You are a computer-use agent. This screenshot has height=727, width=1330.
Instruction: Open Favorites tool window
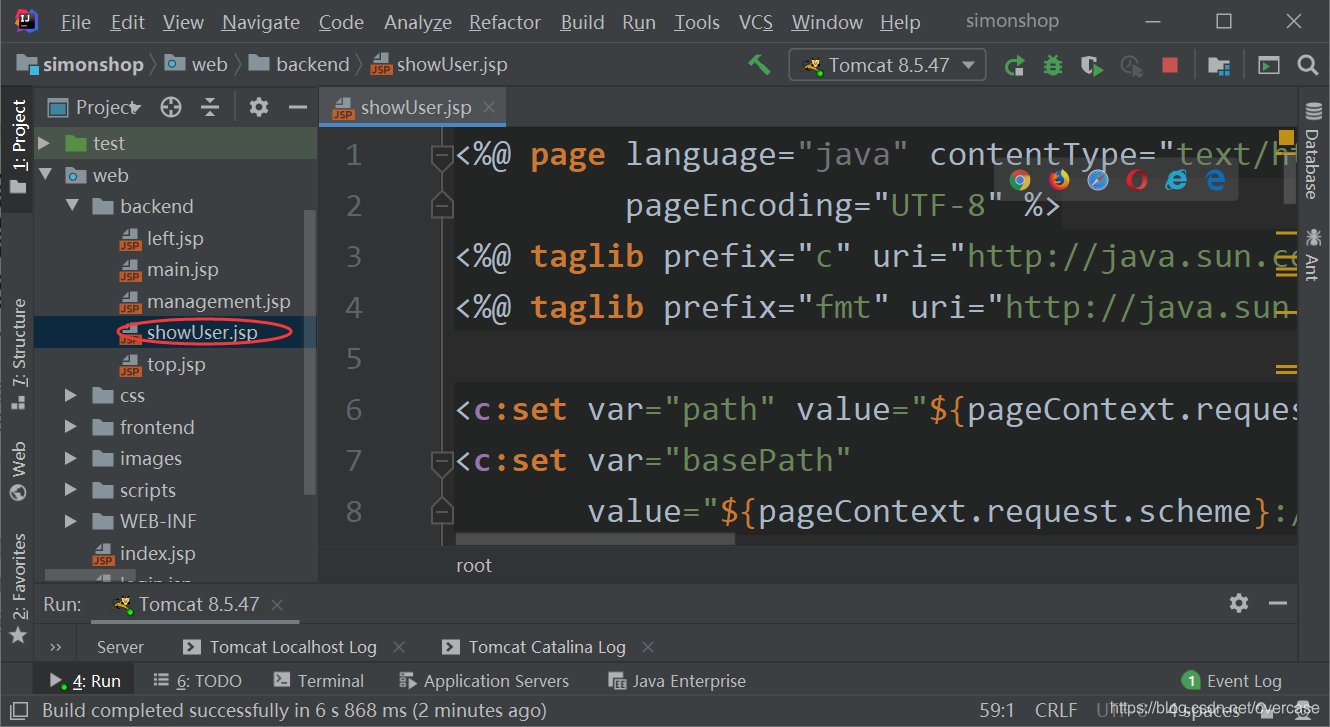(x=18, y=590)
